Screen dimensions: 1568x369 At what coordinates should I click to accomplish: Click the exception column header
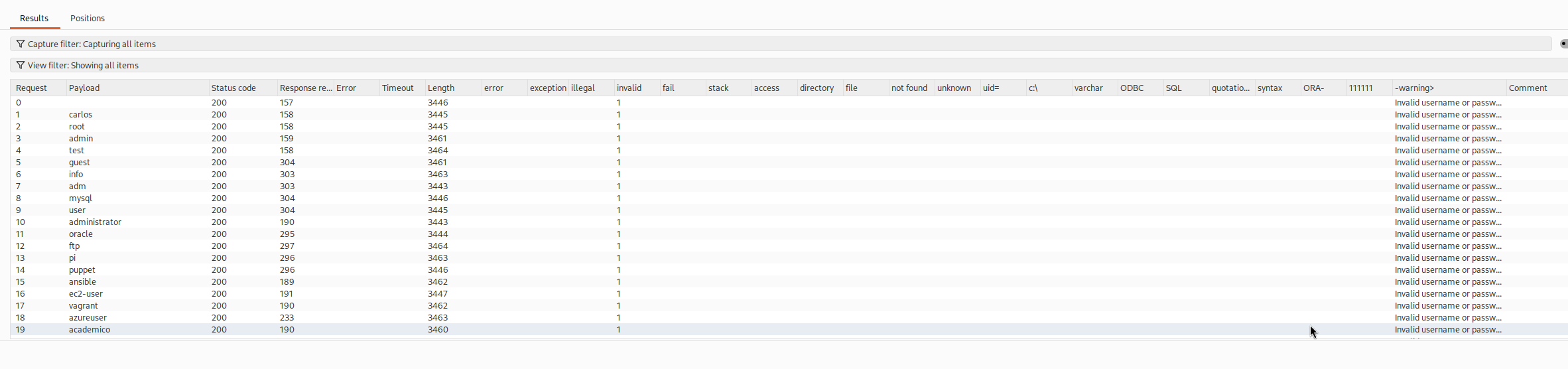coord(547,88)
